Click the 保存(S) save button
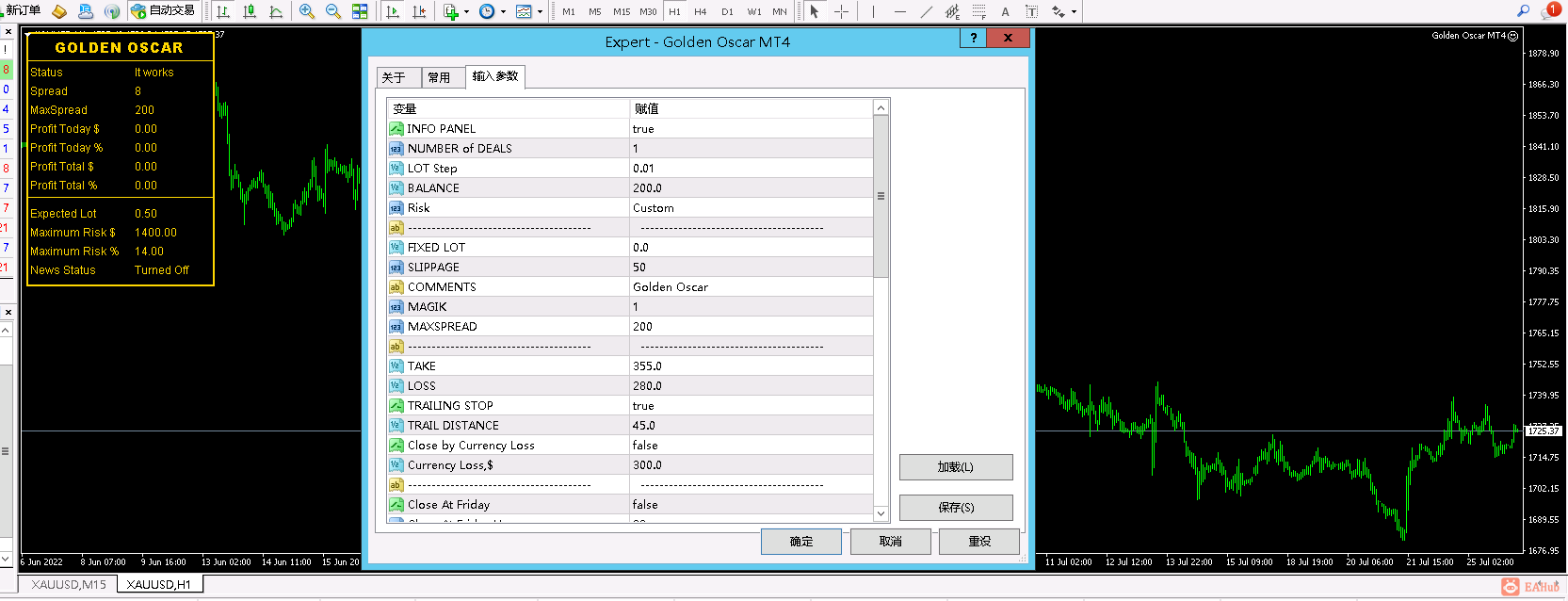 pyautogui.click(x=956, y=508)
